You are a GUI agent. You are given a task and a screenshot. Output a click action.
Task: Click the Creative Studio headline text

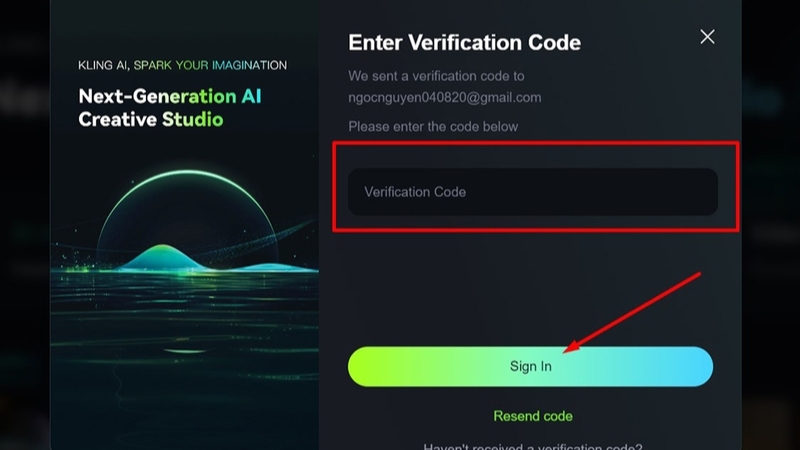pyautogui.click(x=150, y=120)
